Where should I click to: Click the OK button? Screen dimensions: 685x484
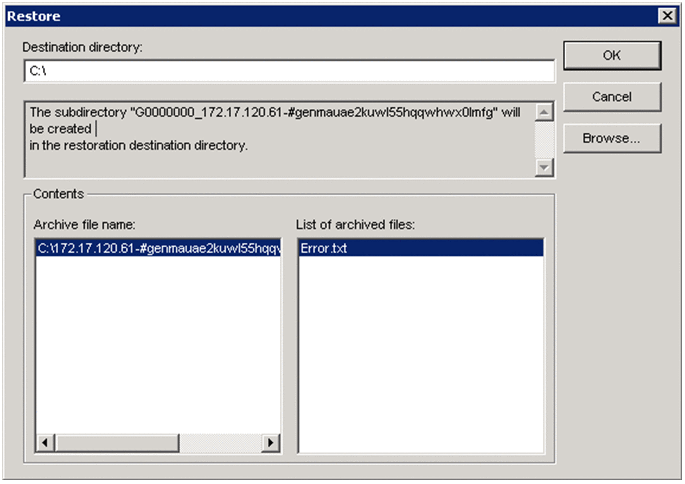[612, 55]
